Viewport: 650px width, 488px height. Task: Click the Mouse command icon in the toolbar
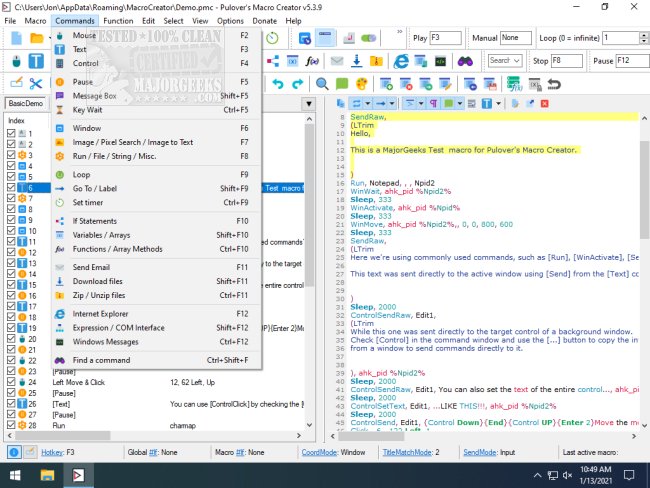pyautogui.click(x=16, y=61)
